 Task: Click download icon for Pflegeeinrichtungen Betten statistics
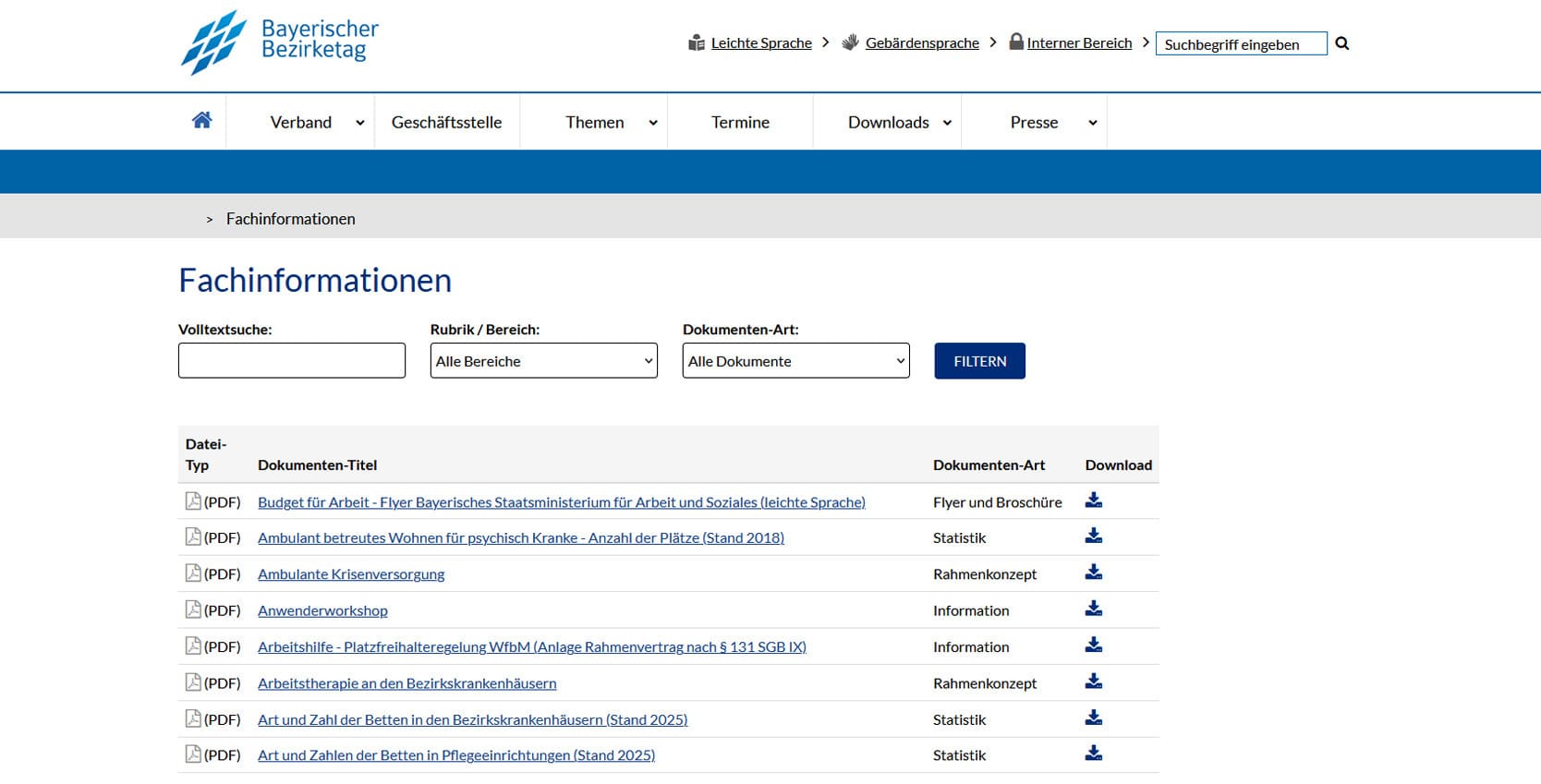pyautogui.click(x=1093, y=754)
